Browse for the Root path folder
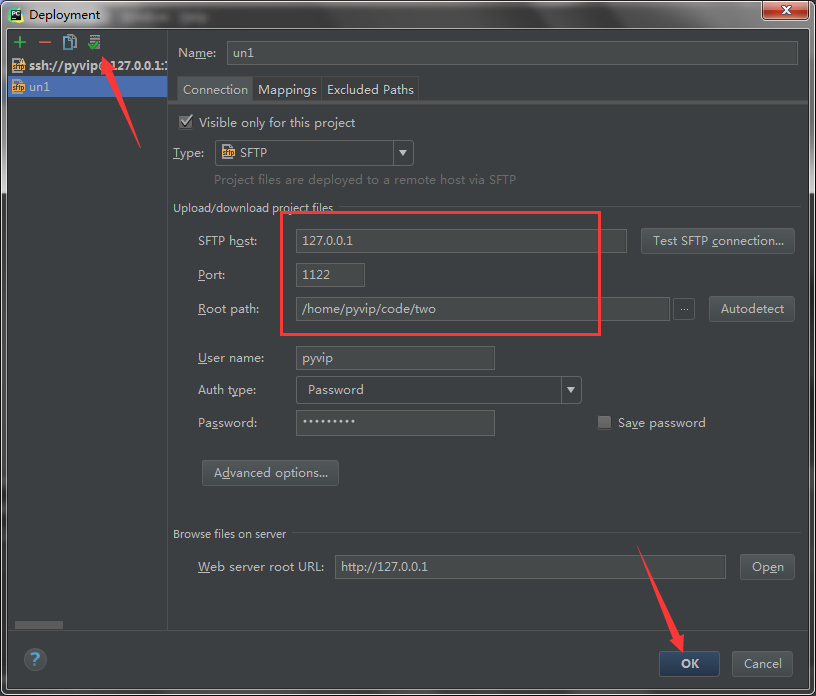Image resolution: width=816 pixels, height=696 pixels. pos(684,309)
